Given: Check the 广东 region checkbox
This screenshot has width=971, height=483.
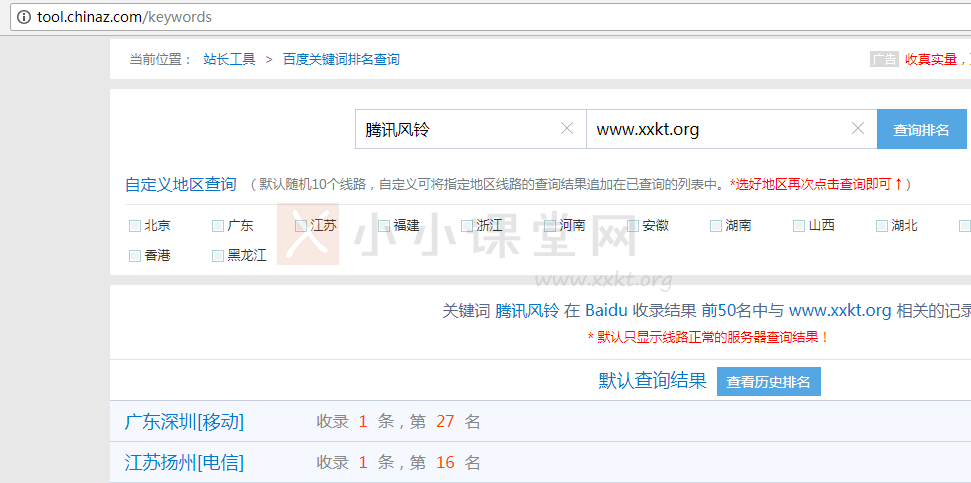Looking at the screenshot, I should click(217, 226).
